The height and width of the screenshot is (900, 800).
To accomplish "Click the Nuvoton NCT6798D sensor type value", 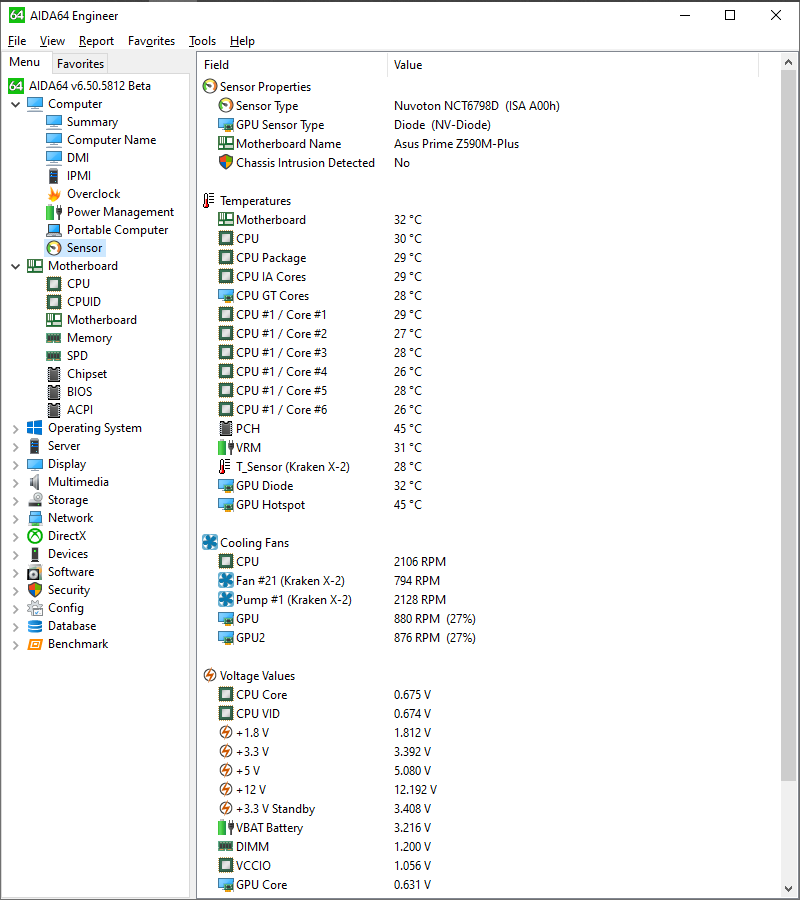I will click(476, 106).
